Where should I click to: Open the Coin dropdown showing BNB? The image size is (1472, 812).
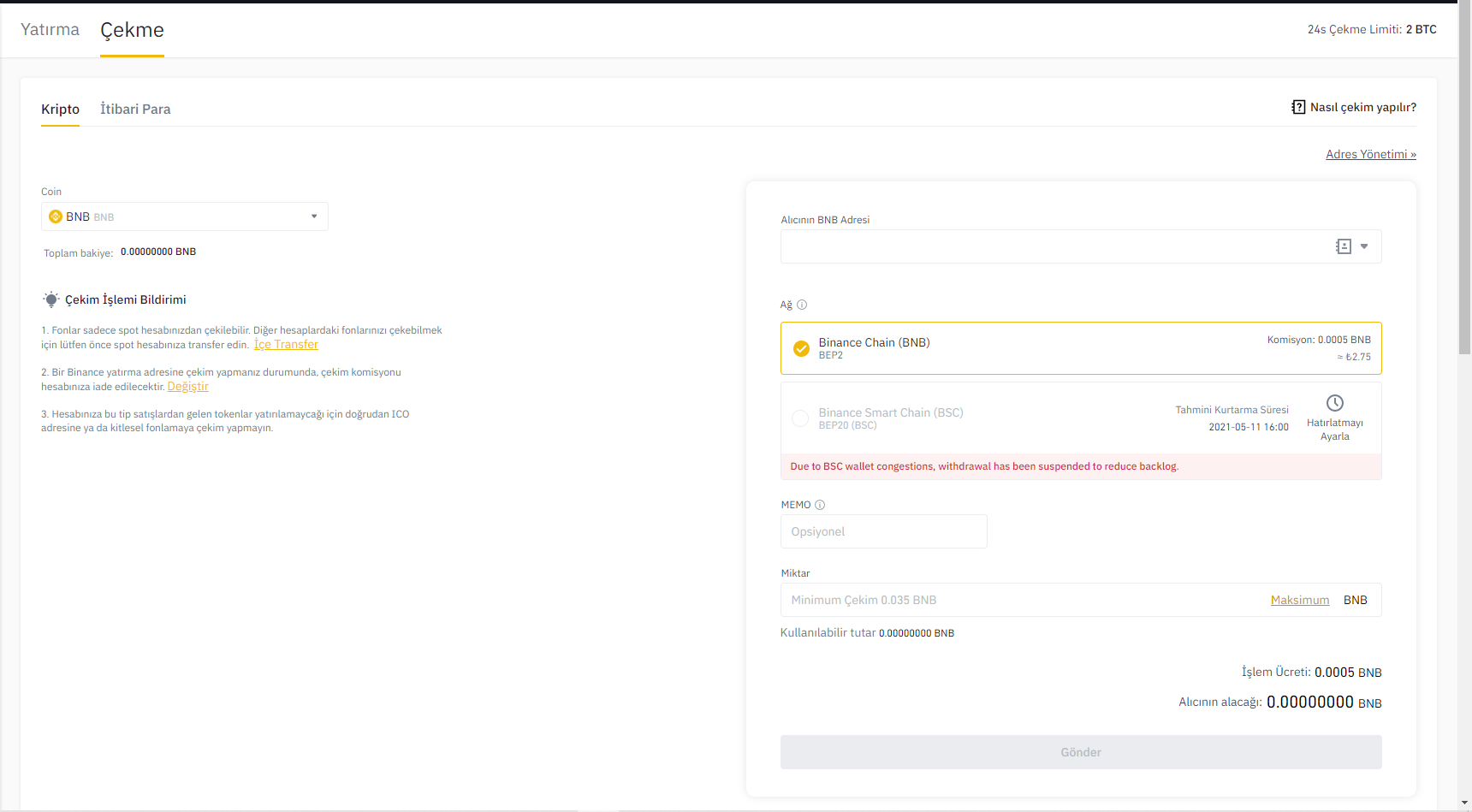tap(185, 216)
